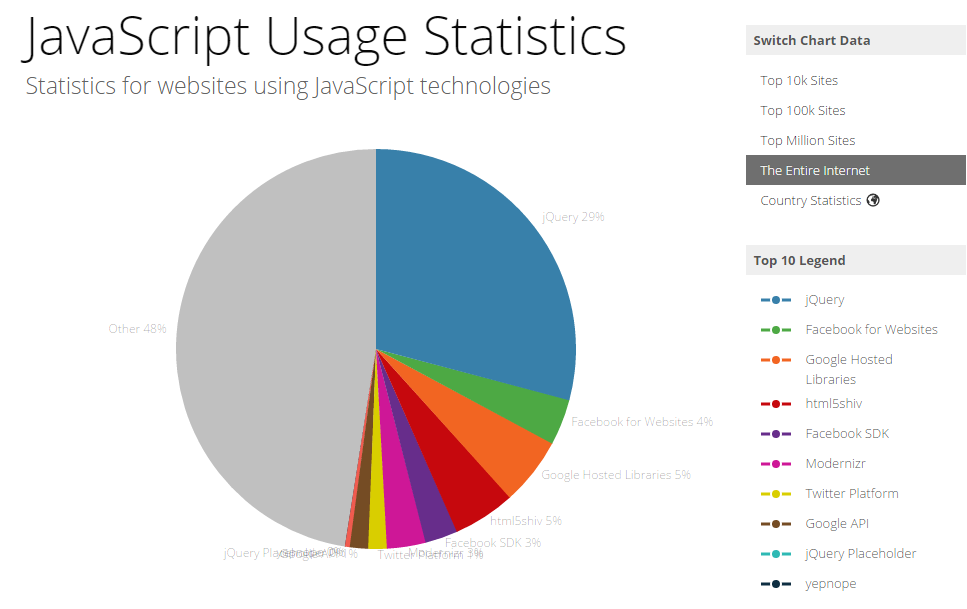
Task: Select The Entire Internet option
Action: 815,171
